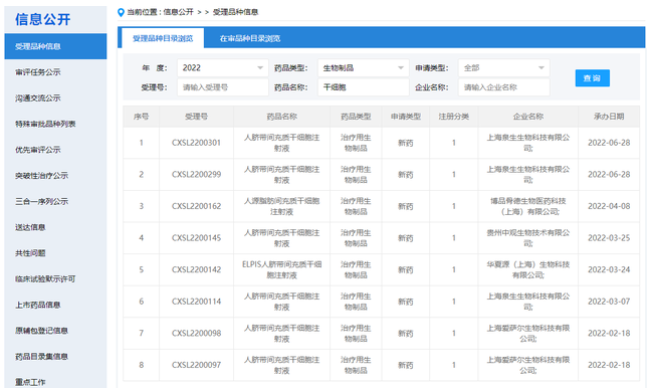This screenshot has width=654, height=391.
Task: Expand the 药品类型 生物制品 dropdown
Action: coord(363,68)
